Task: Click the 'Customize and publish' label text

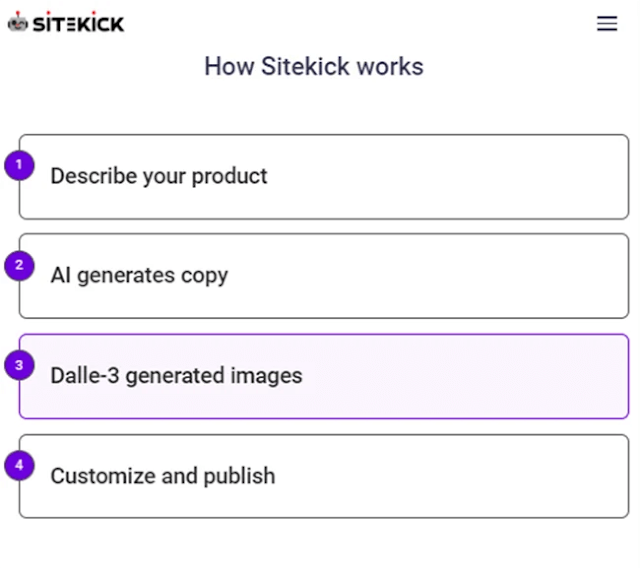Action: pyautogui.click(x=162, y=476)
